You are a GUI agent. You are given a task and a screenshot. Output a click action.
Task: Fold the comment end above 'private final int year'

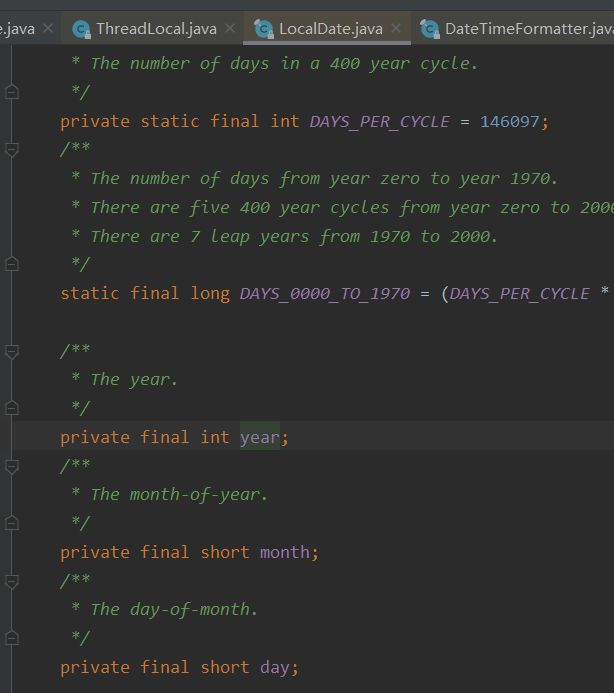coord(12,408)
